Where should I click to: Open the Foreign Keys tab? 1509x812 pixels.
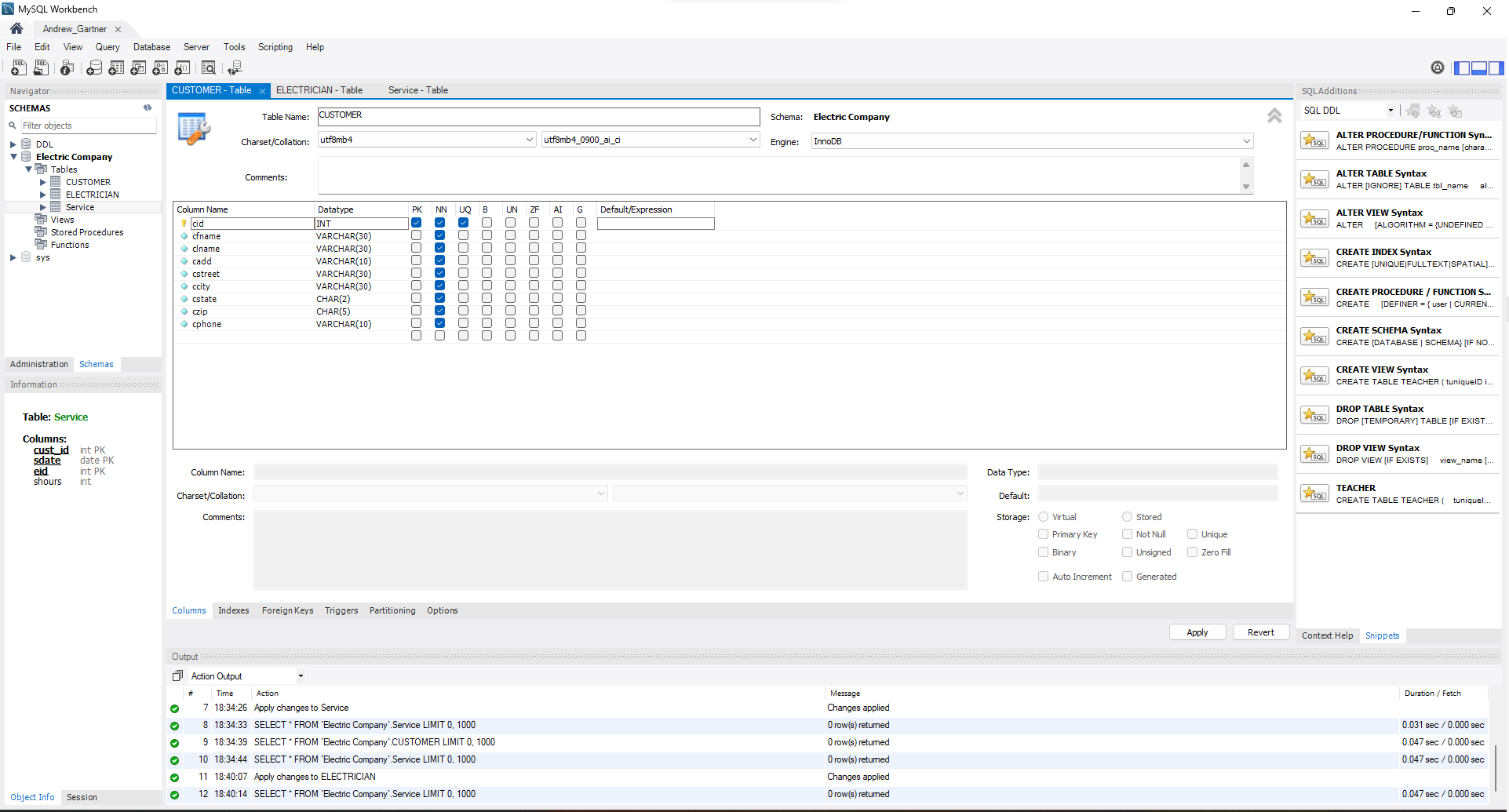[x=287, y=610]
